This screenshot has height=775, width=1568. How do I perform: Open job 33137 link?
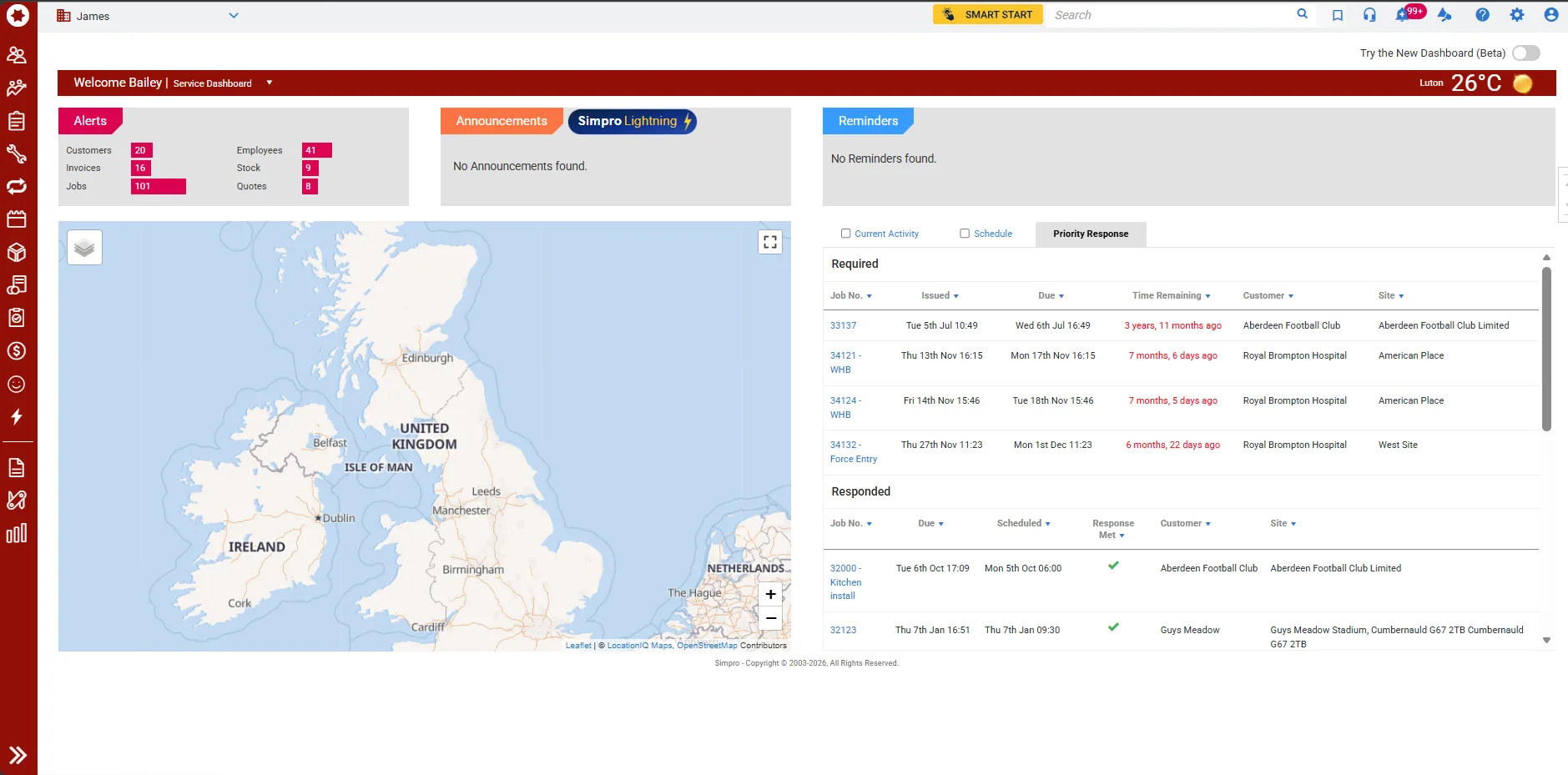843,325
